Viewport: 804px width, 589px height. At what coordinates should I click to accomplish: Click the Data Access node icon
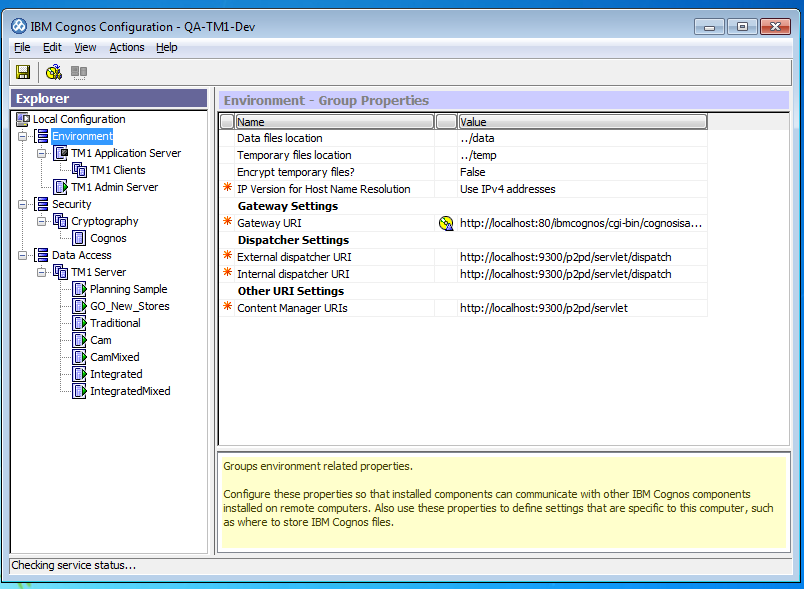click(x=42, y=255)
